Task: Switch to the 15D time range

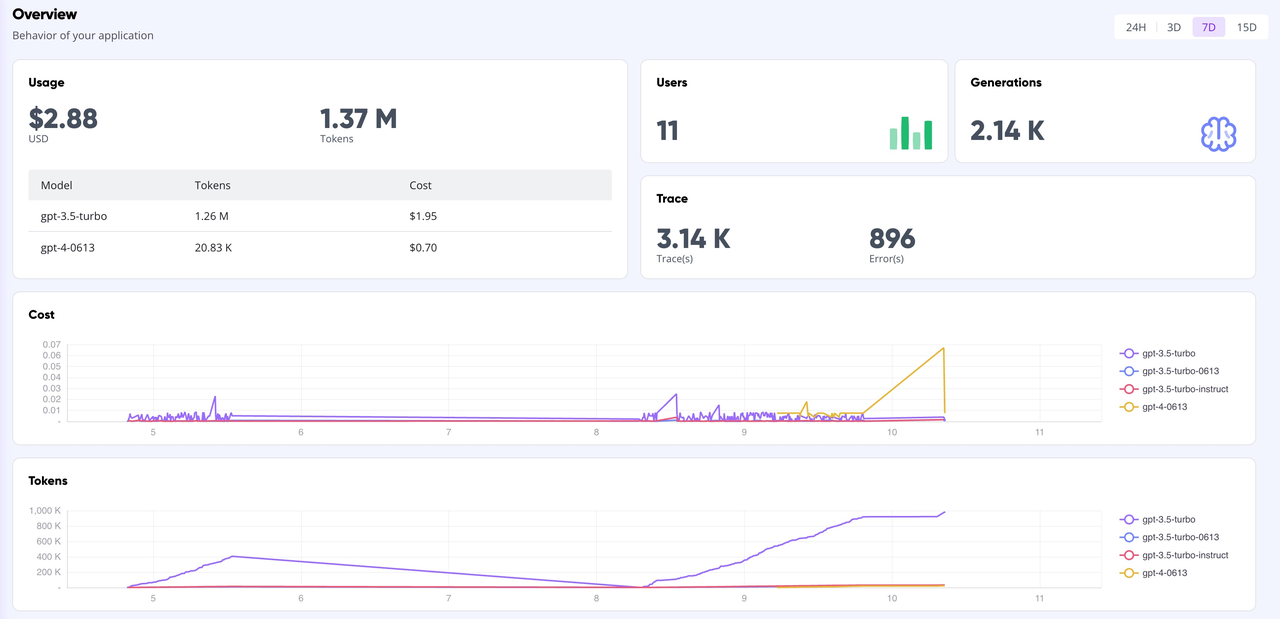Action: (1246, 27)
